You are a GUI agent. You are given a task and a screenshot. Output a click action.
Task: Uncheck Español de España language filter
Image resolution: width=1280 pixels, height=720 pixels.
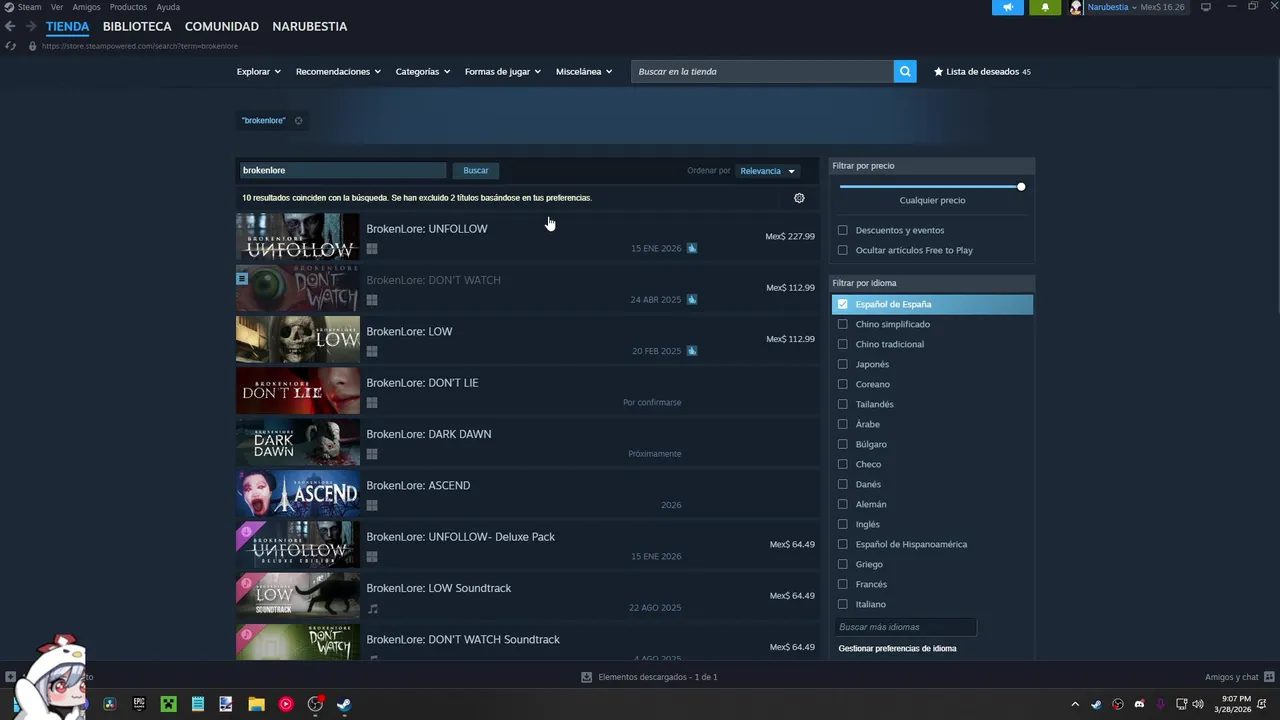842,304
